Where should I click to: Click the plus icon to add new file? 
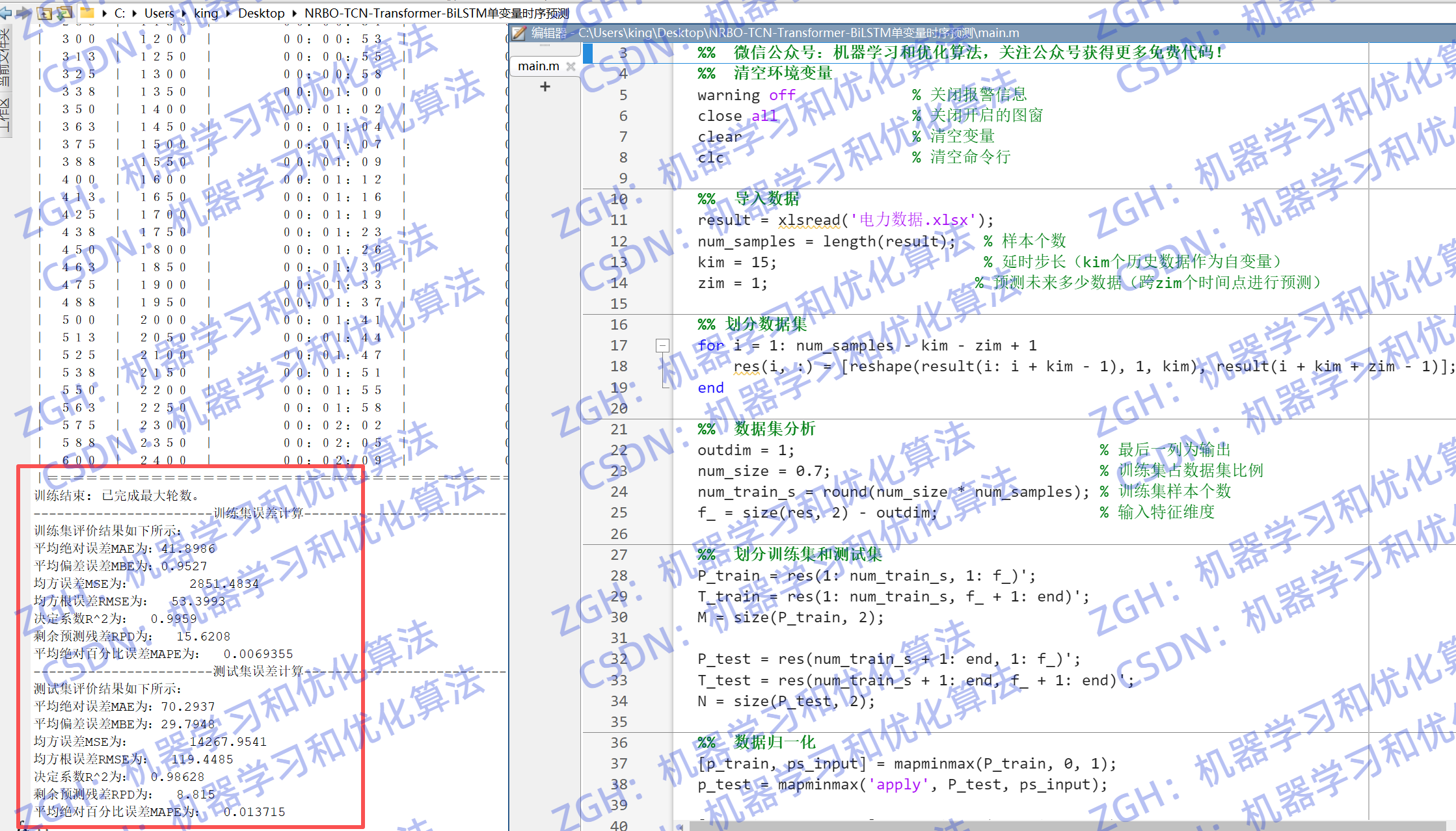[x=545, y=86]
